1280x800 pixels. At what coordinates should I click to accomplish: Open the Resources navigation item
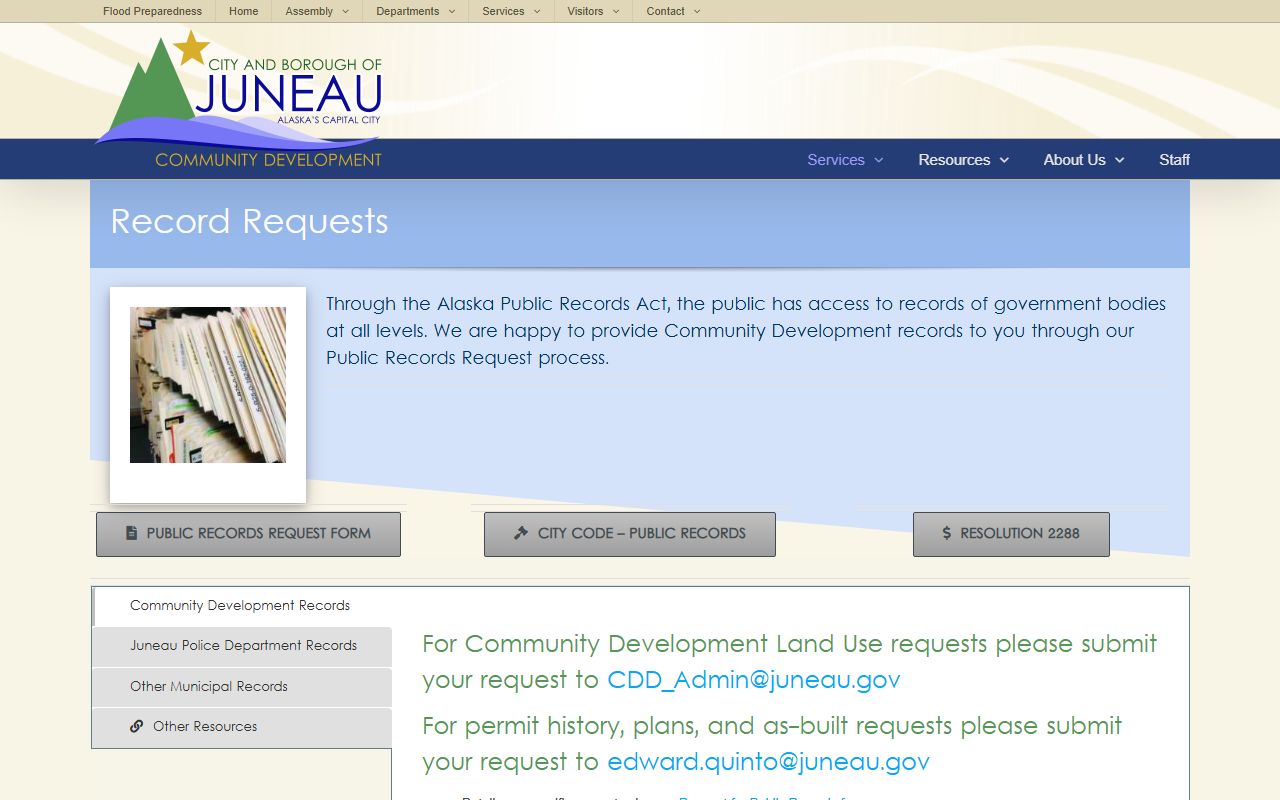954,160
